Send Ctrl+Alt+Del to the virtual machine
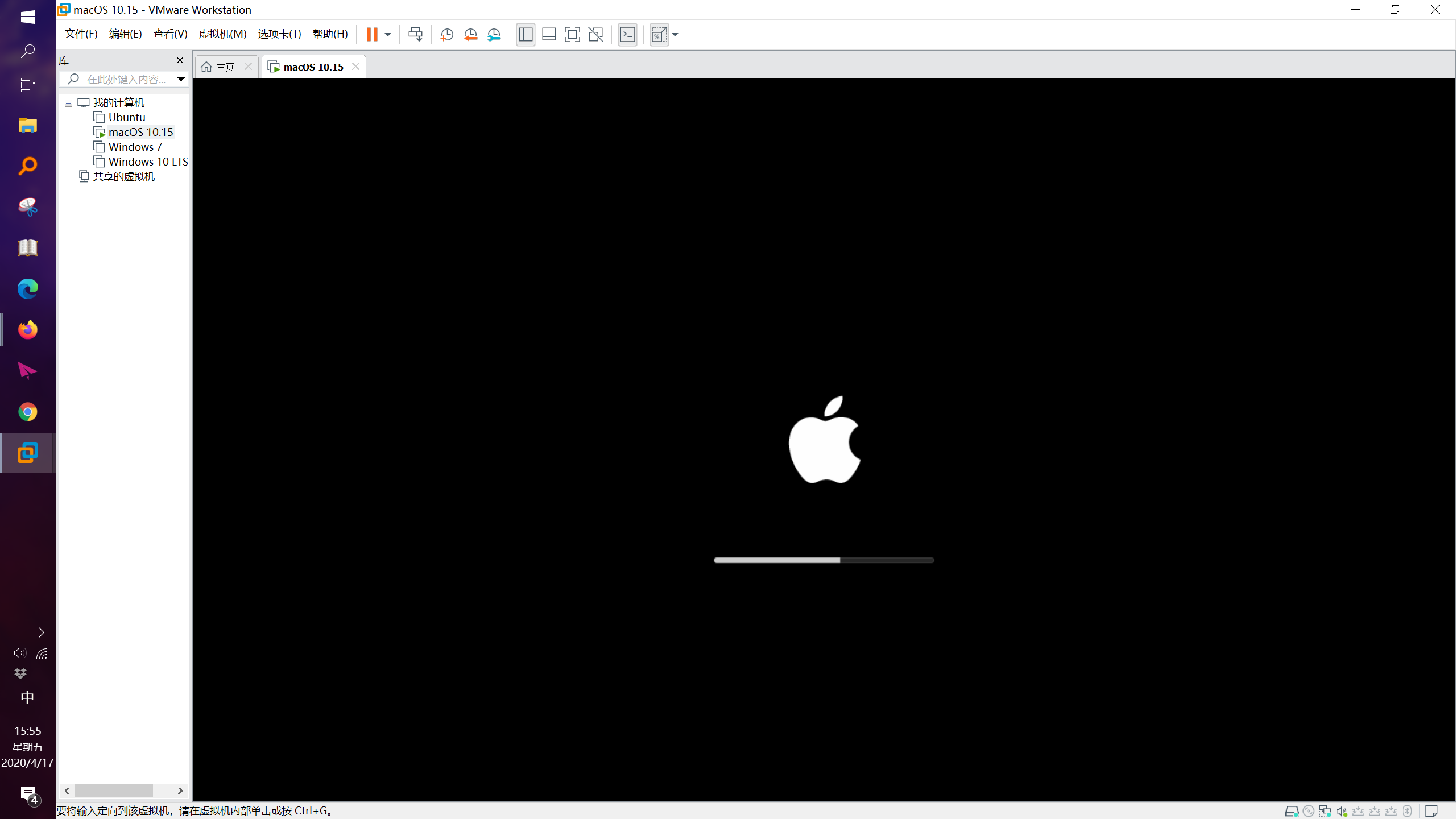 415,35
